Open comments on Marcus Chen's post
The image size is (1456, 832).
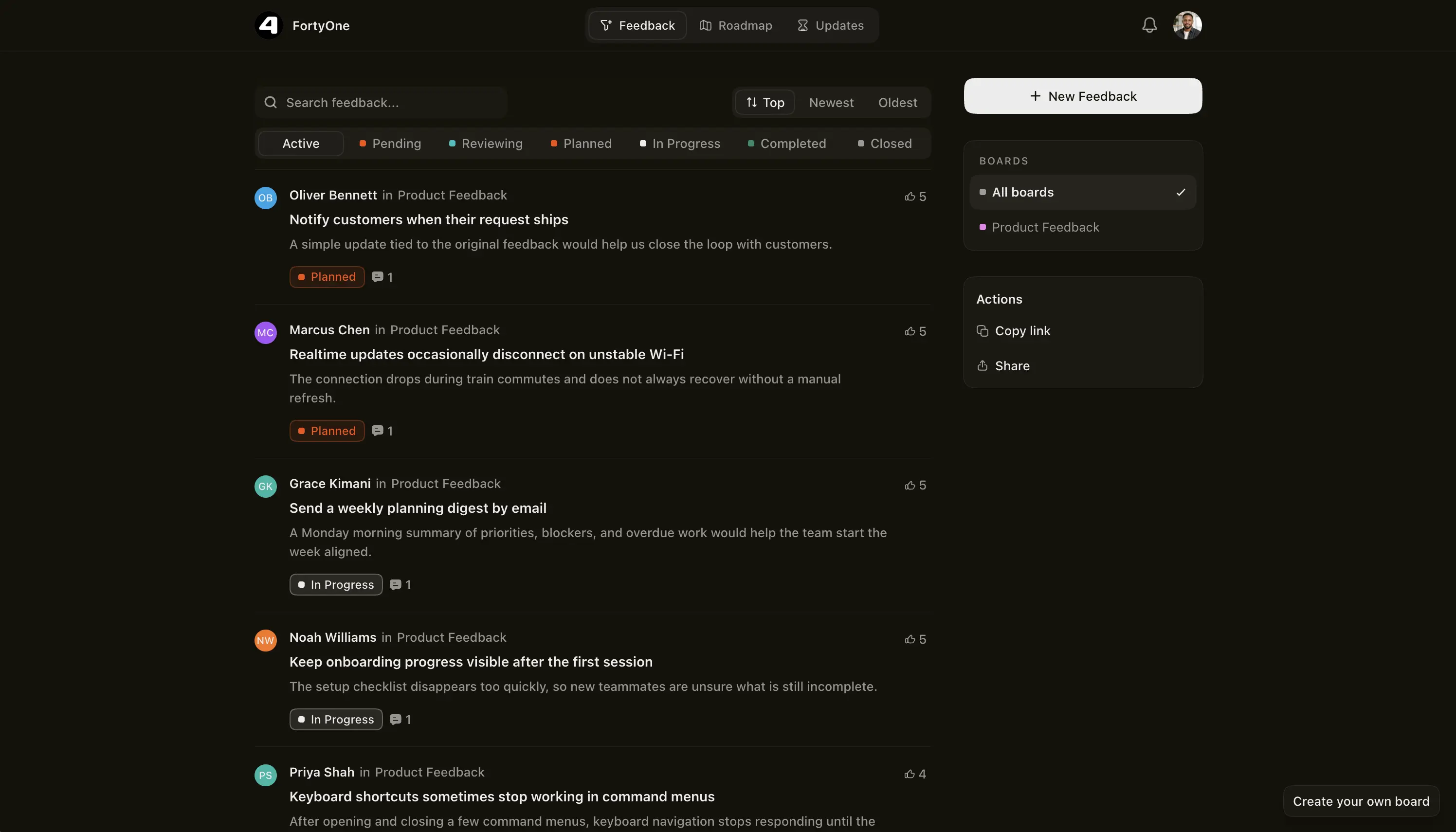382,431
